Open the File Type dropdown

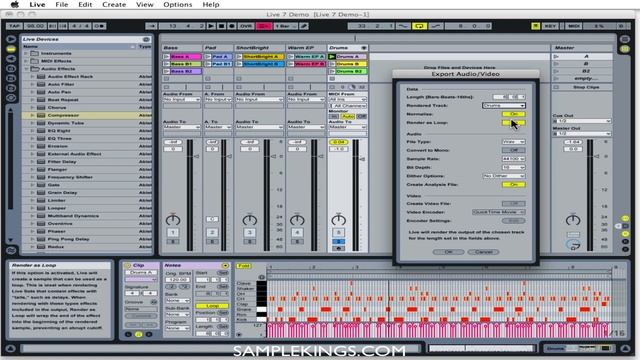tap(513, 142)
